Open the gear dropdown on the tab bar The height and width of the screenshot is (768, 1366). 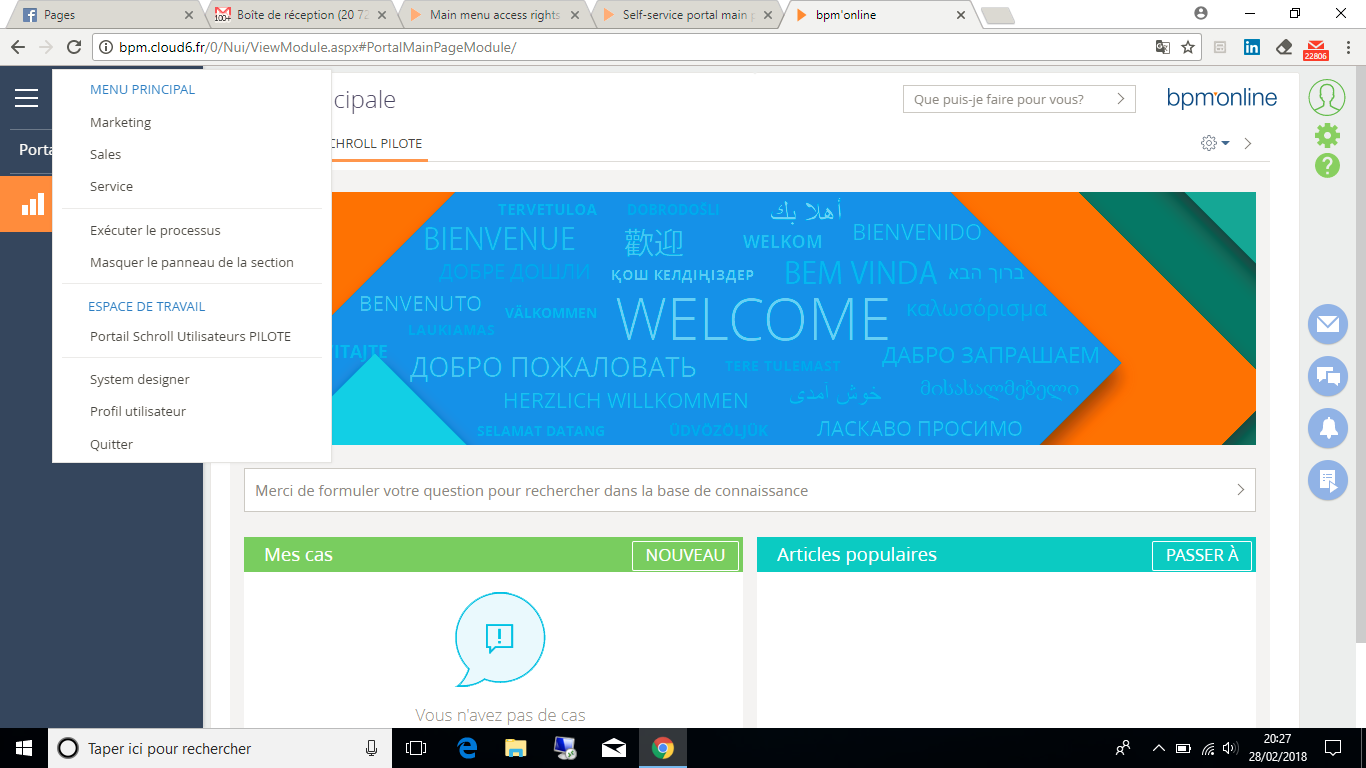pos(1215,143)
